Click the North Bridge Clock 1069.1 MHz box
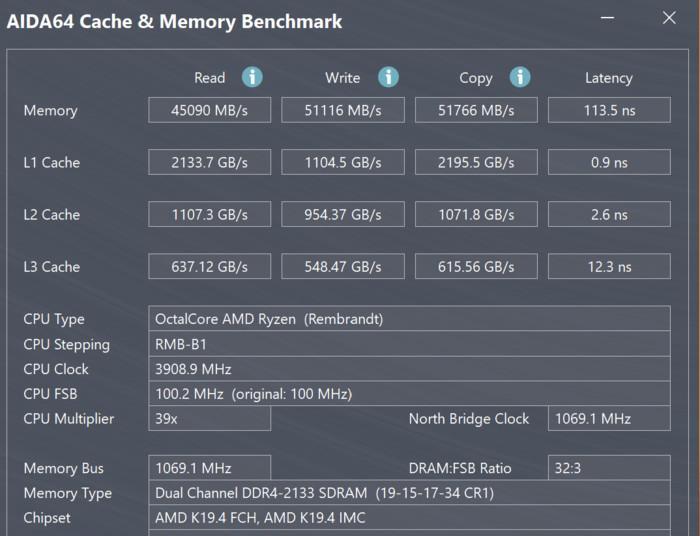 pos(609,419)
